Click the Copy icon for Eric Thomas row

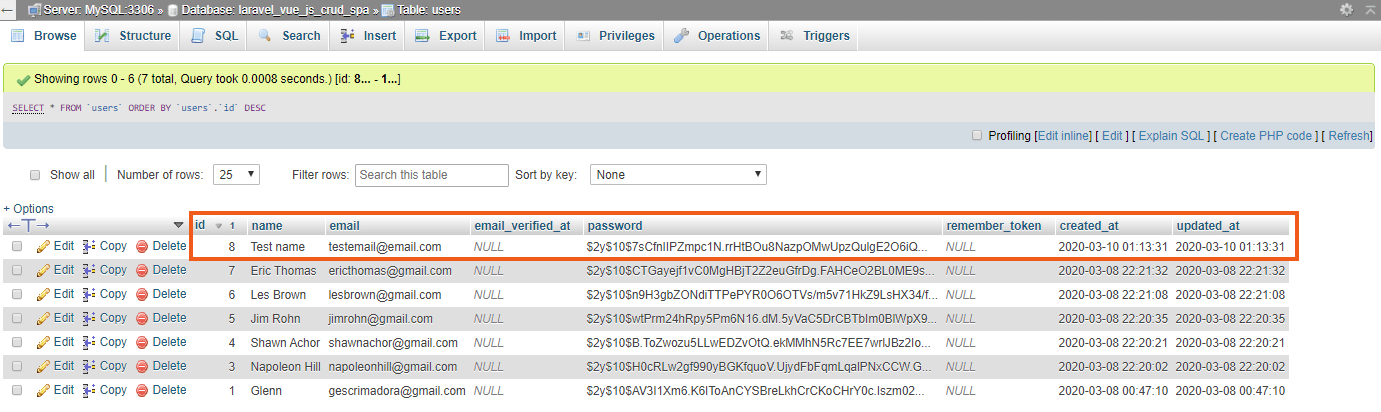(x=89, y=270)
